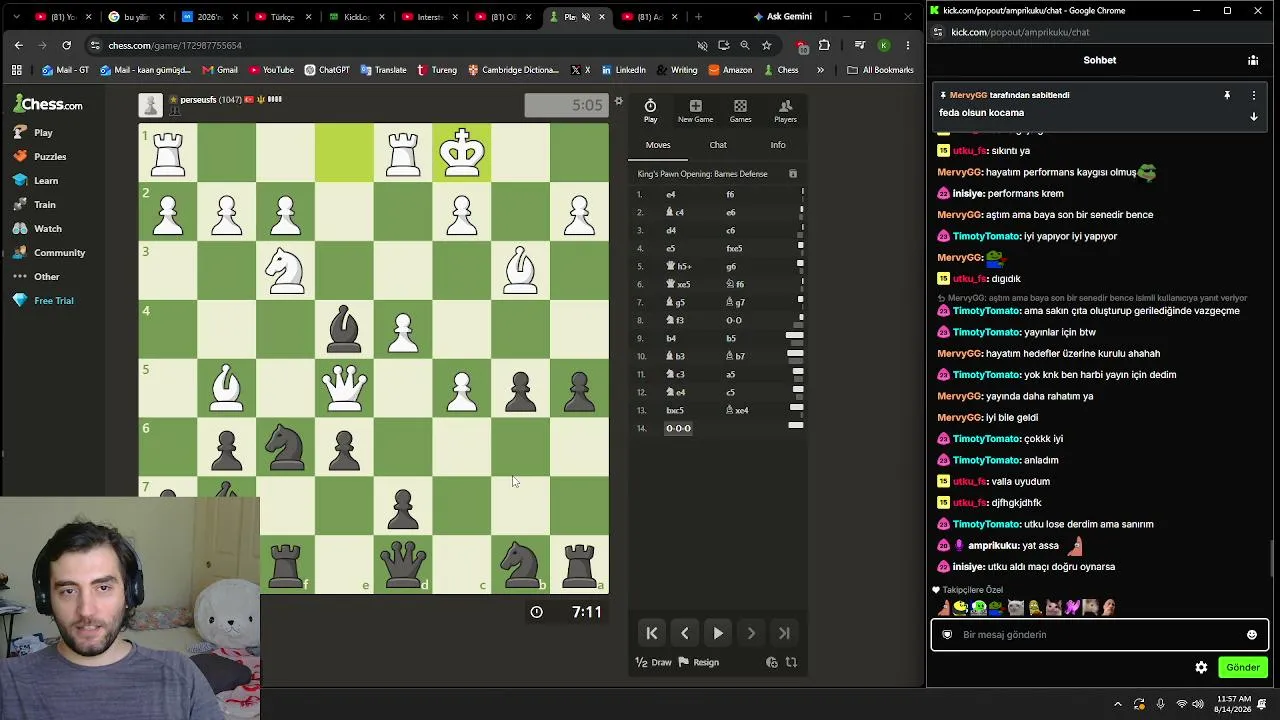The width and height of the screenshot is (1280, 720).
Task: Open the emoji picker in chat input
Action: pos(1252,635)
